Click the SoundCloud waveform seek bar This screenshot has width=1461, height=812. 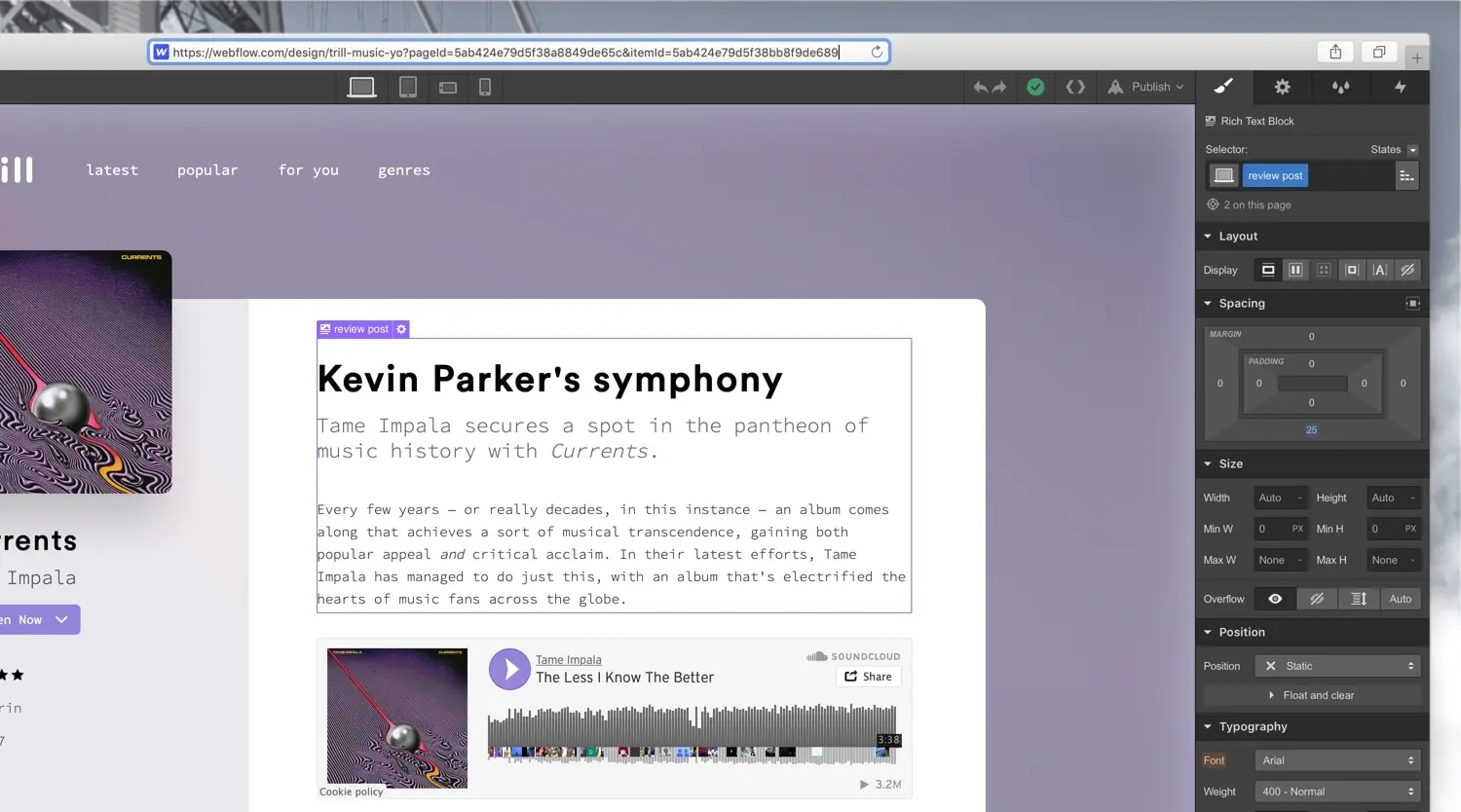(693, 732)
